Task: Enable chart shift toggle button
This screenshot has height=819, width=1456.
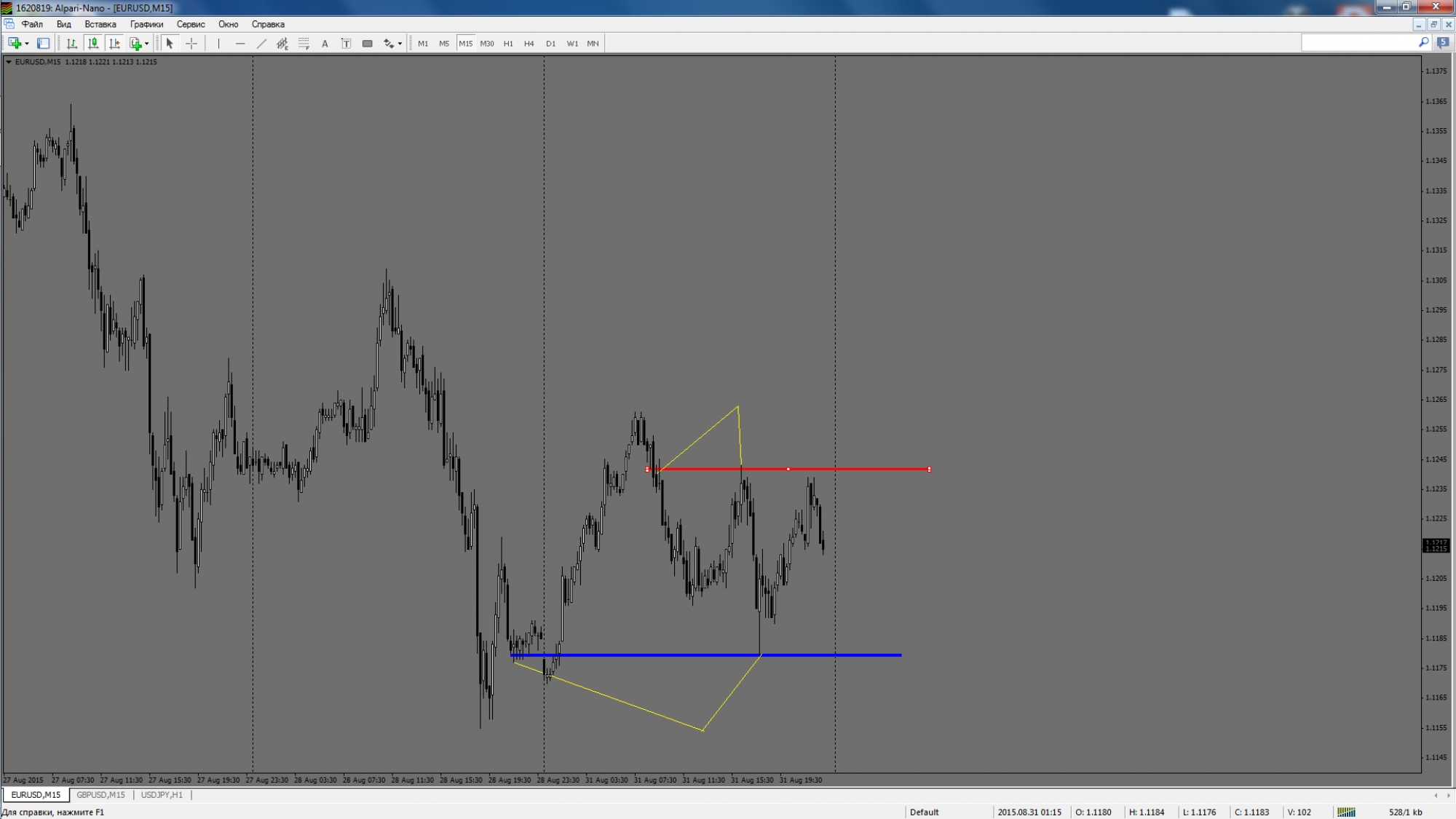Action: tap(114, 44)
